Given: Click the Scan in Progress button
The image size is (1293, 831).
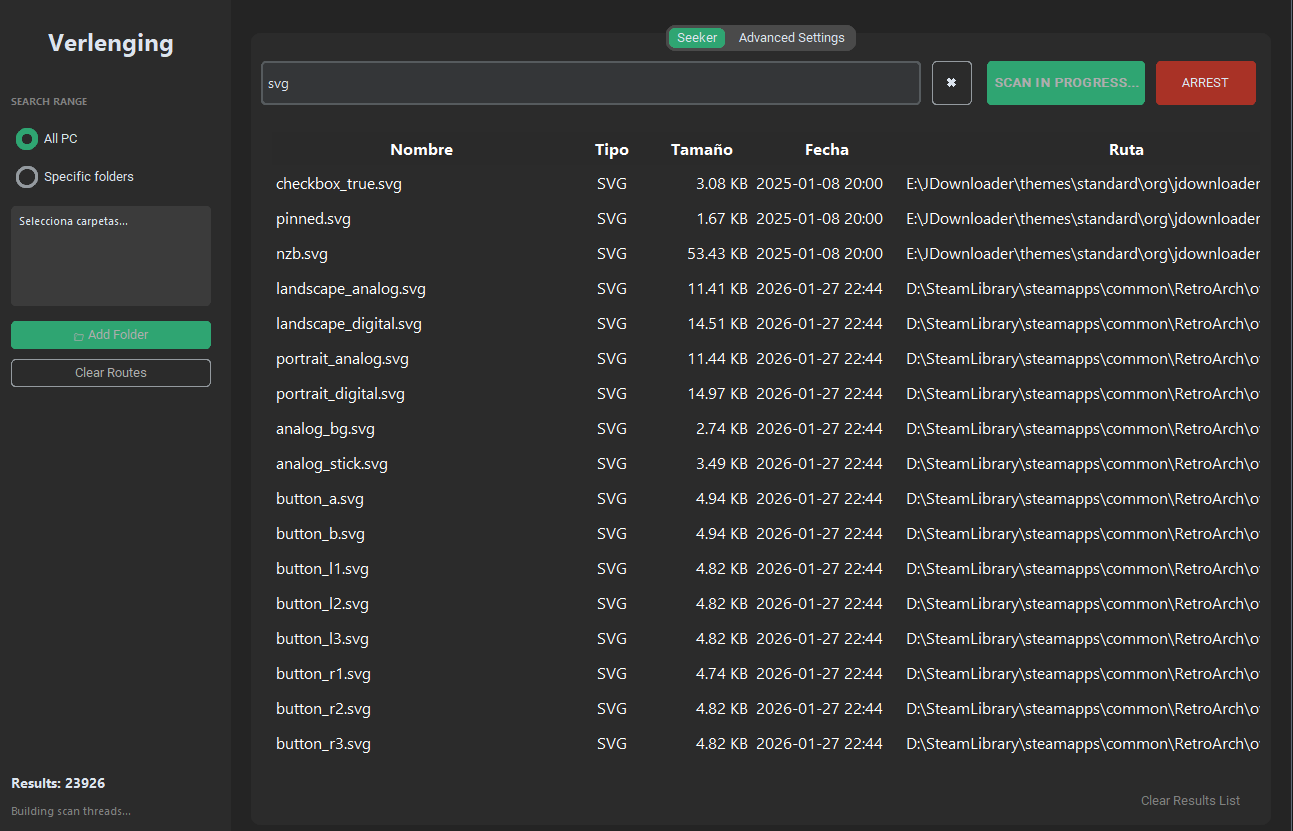Looking at the screenshot, I should [1066, 83].
